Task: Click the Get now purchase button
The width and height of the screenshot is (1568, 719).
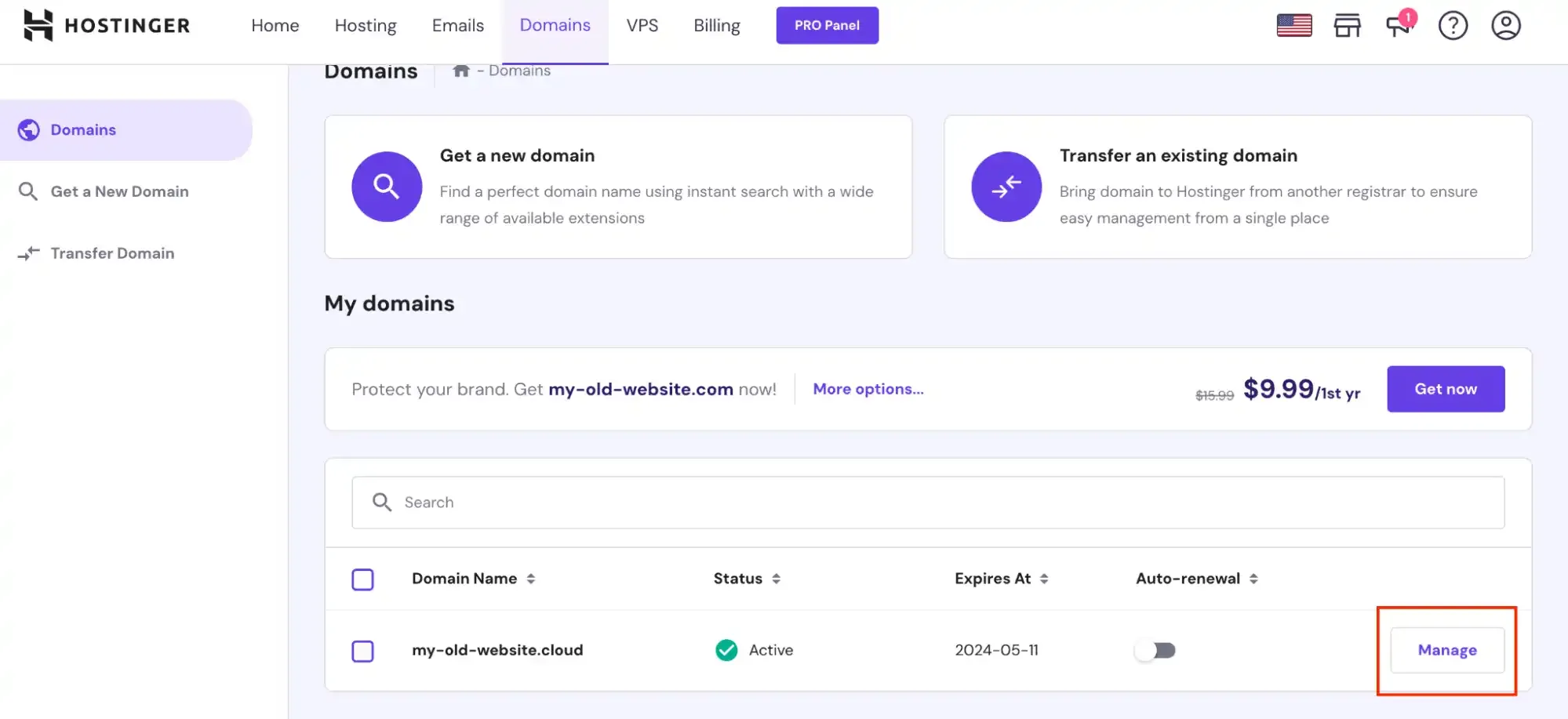Action: [x=1446, y=389]
